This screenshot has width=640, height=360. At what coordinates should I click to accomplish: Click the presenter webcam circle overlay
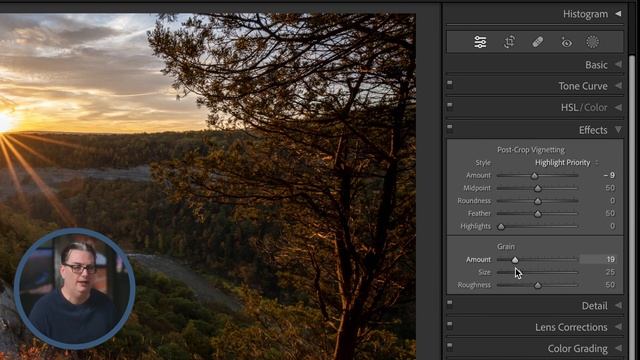[74, 289]
